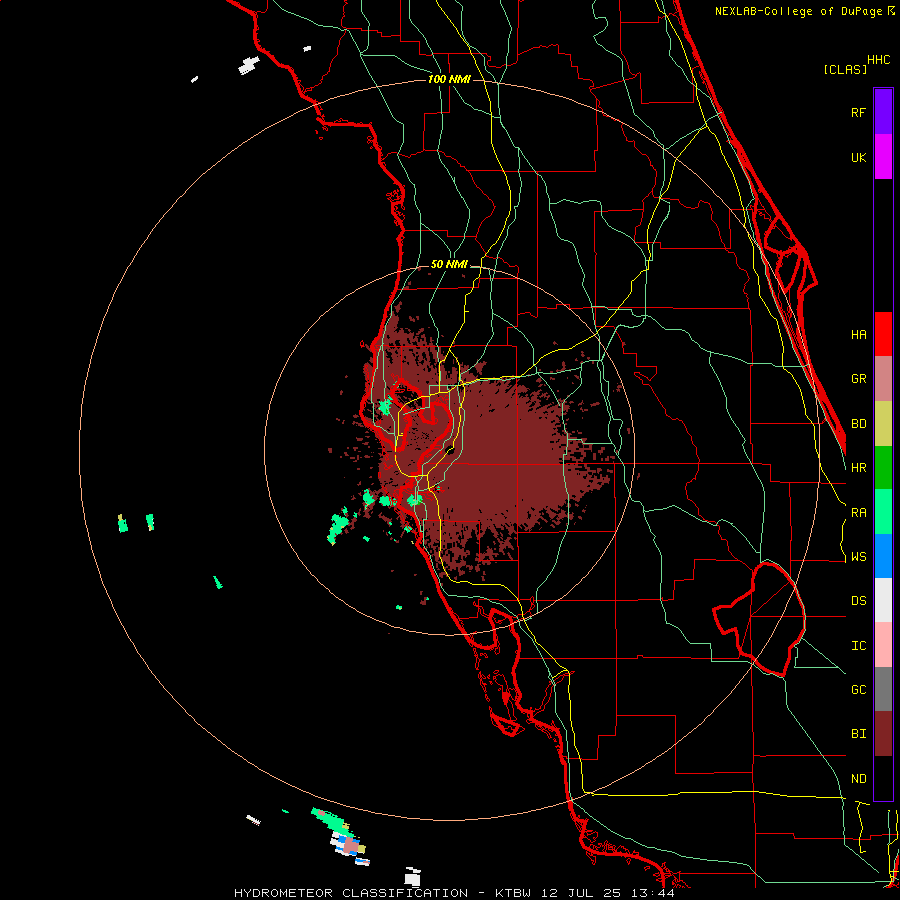Click the GR legend label
Screen dimensions: 900x900
click(858, 379)
